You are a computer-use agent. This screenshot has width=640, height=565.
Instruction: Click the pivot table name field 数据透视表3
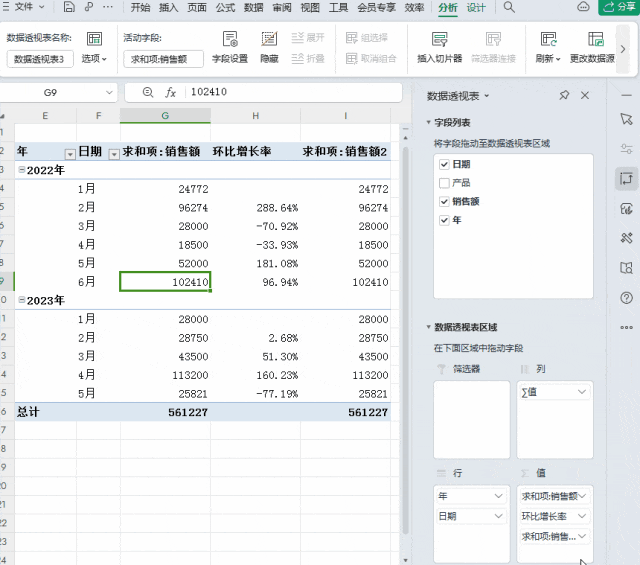coord(40,59)
